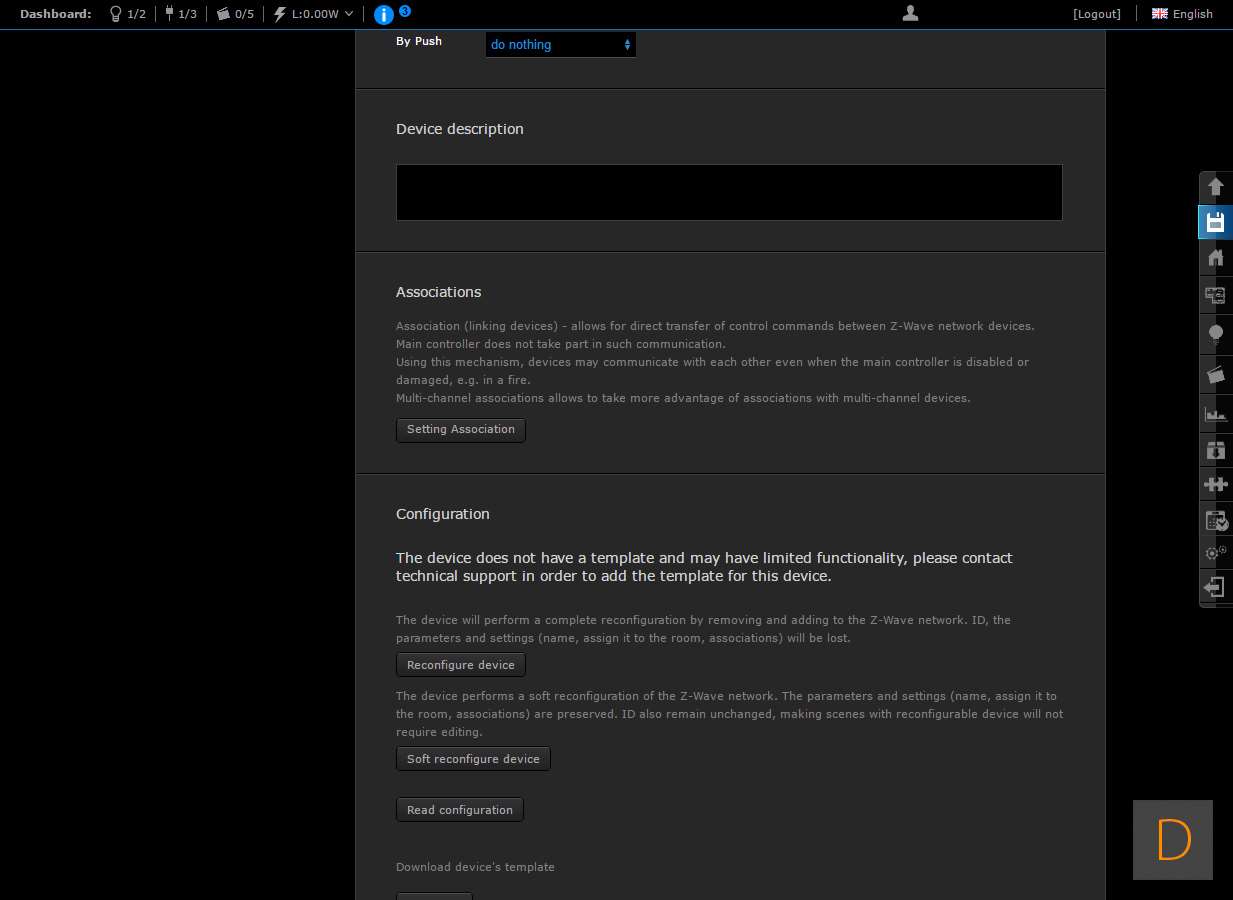Click the save floppy disk icon

tap(1215, 222)
